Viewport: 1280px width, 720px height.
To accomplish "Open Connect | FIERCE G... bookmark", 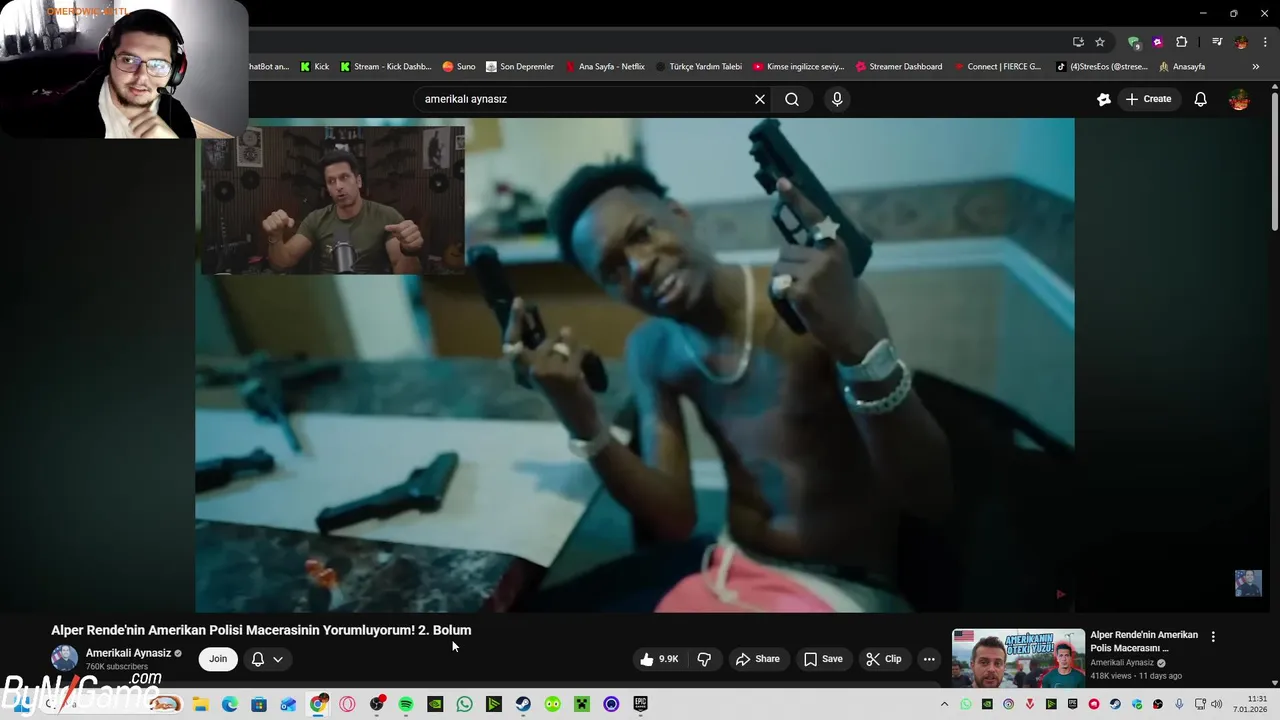I will click(997, 67).
